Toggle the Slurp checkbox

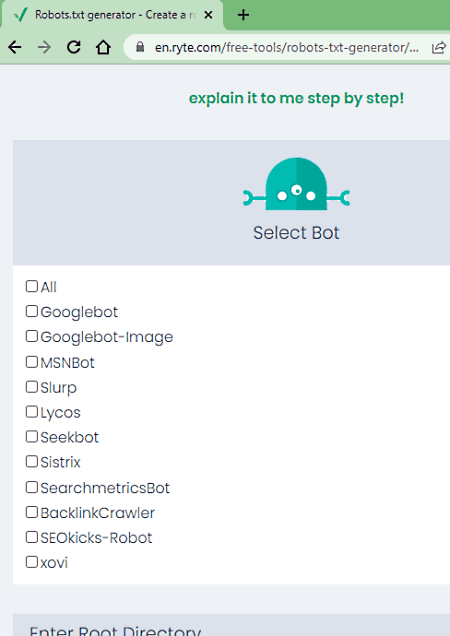pyautogui.click(x=32, y=387)
